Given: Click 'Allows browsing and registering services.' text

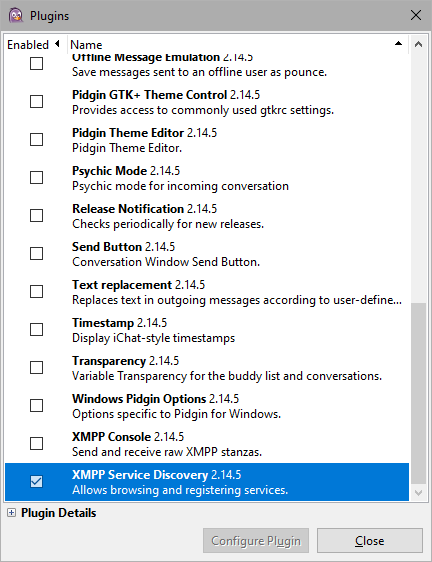Looking at the screenshot, I should [x=180, y=490].
